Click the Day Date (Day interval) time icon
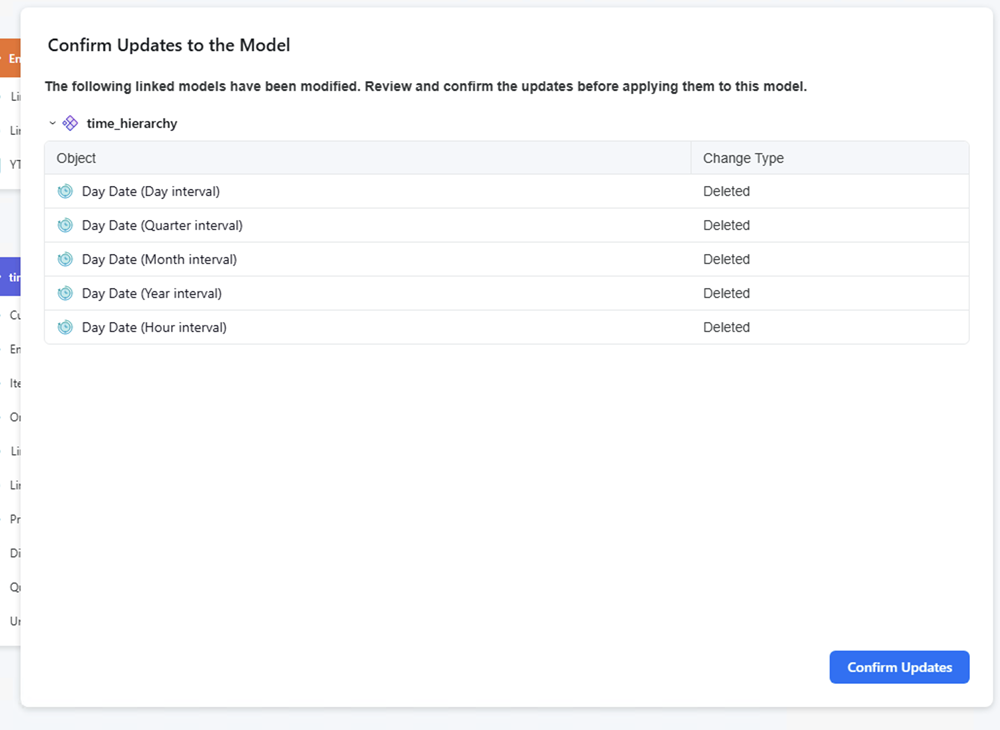Viewport: 1000px width, 730px height. (65, 191)
